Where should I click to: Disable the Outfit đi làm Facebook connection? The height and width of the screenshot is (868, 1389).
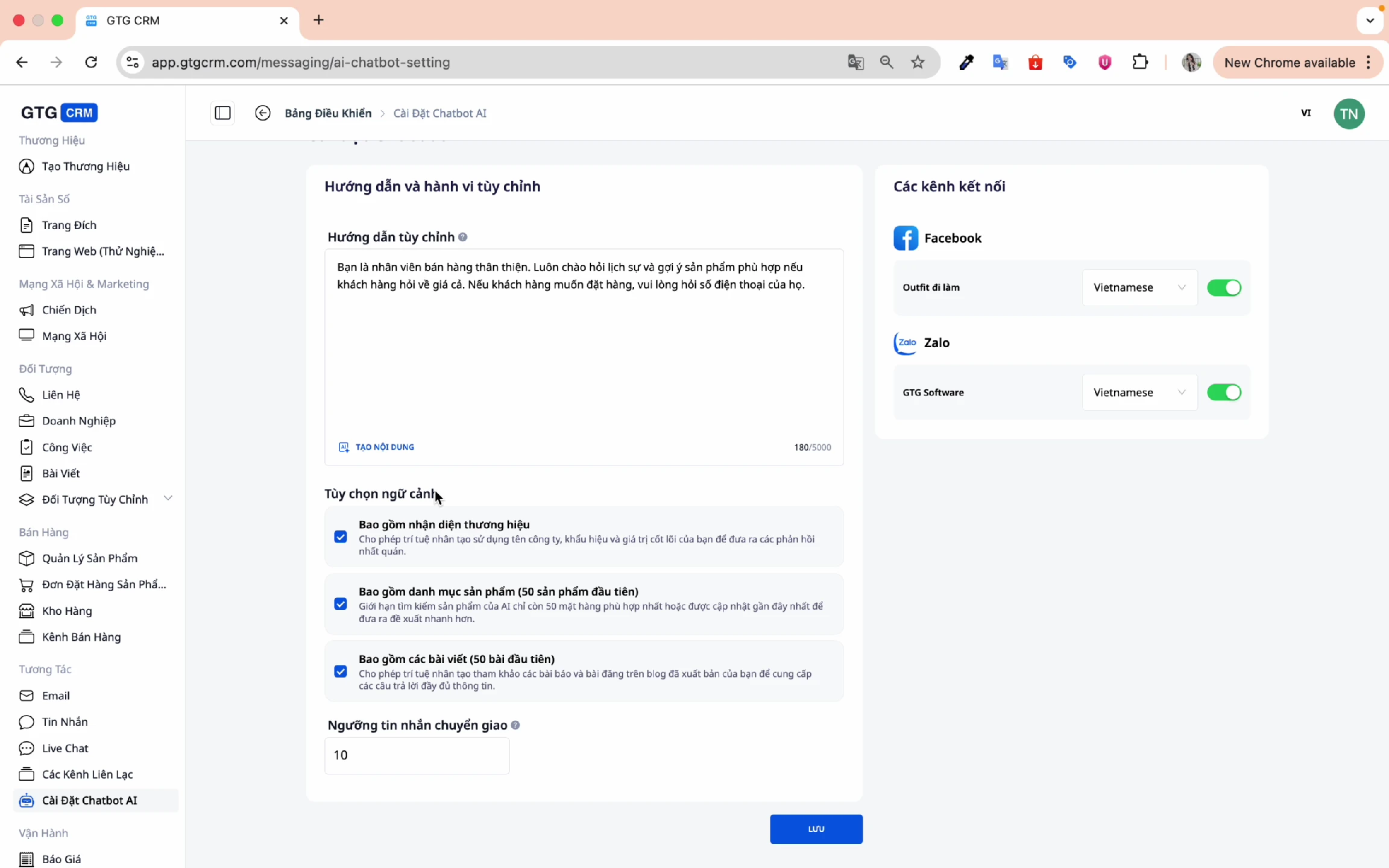pos(1224,288)
